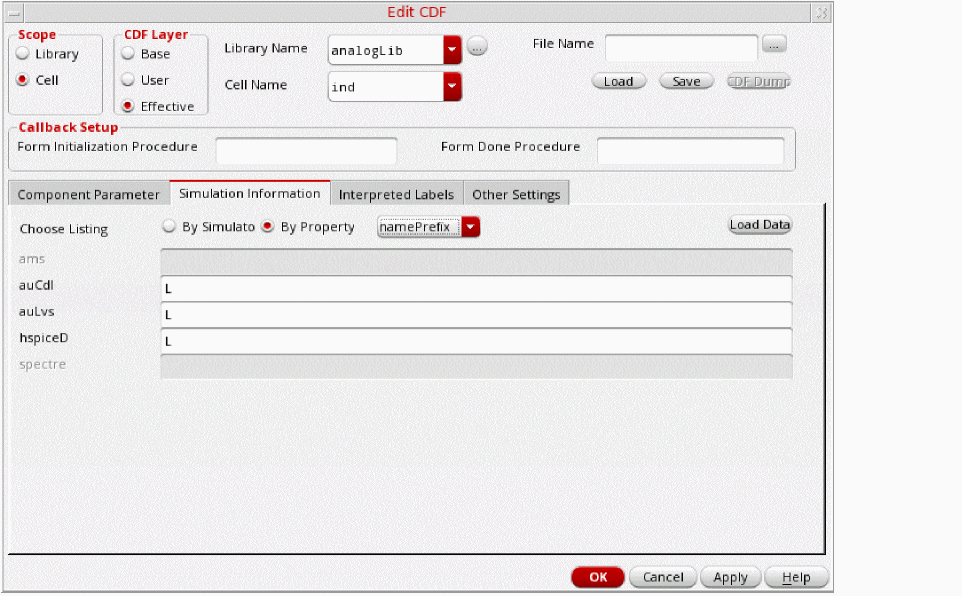Open Help for Edit CDF
The width and height of the screenshot is (962, 596).
[x=796, y=577]
